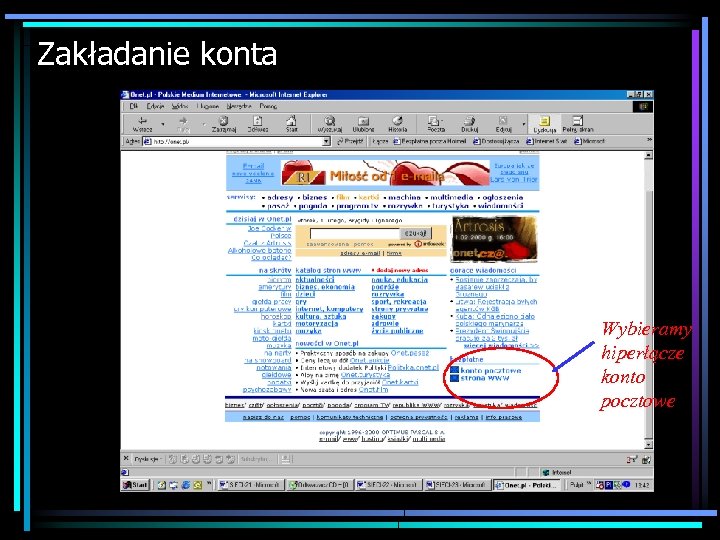
Task: Open the ogłoszenia service link
Action: pos(503,197)
